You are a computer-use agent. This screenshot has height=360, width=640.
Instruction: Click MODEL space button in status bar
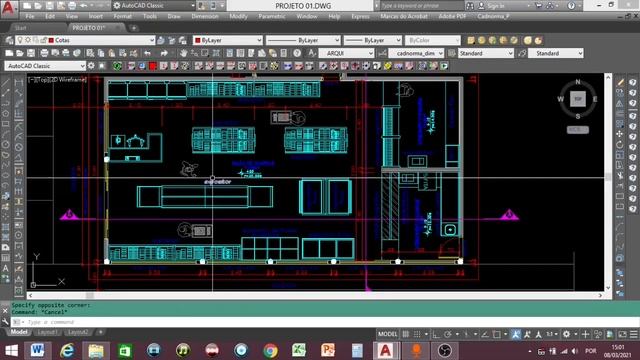pyautogui.click(x=387, y=334)
